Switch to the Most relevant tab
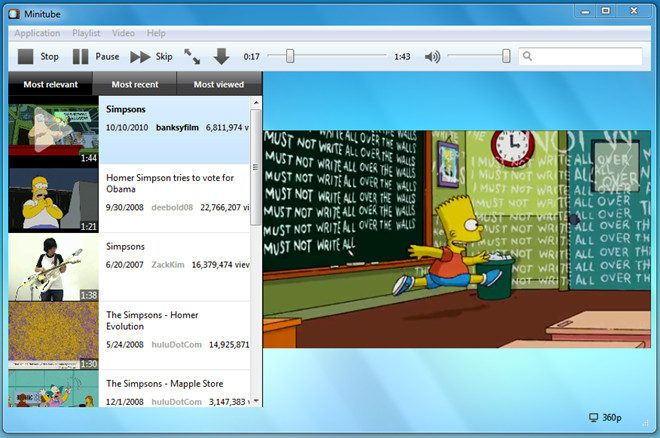Screen dimensions: 660x438 click(x=51, y=84)
